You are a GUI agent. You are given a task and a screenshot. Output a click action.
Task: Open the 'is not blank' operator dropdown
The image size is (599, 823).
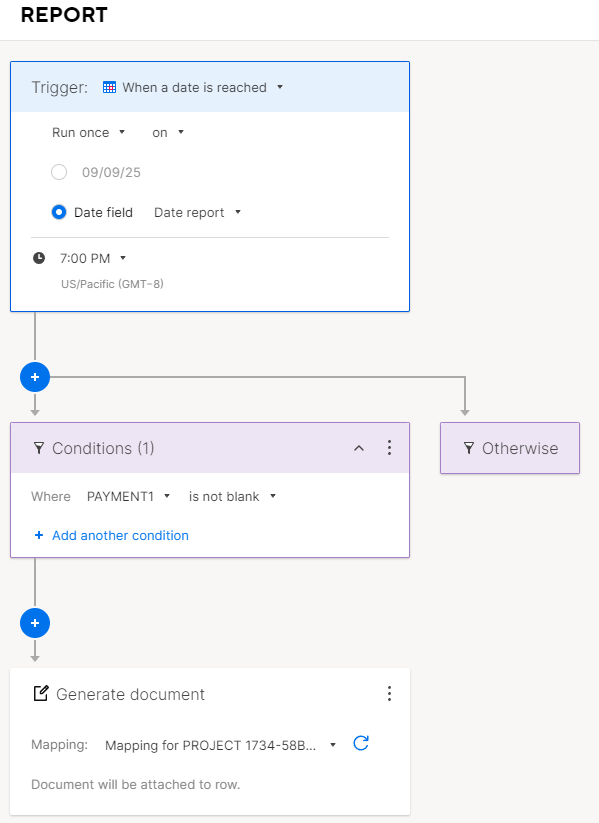pyautogui.click(x=233, y=497)
